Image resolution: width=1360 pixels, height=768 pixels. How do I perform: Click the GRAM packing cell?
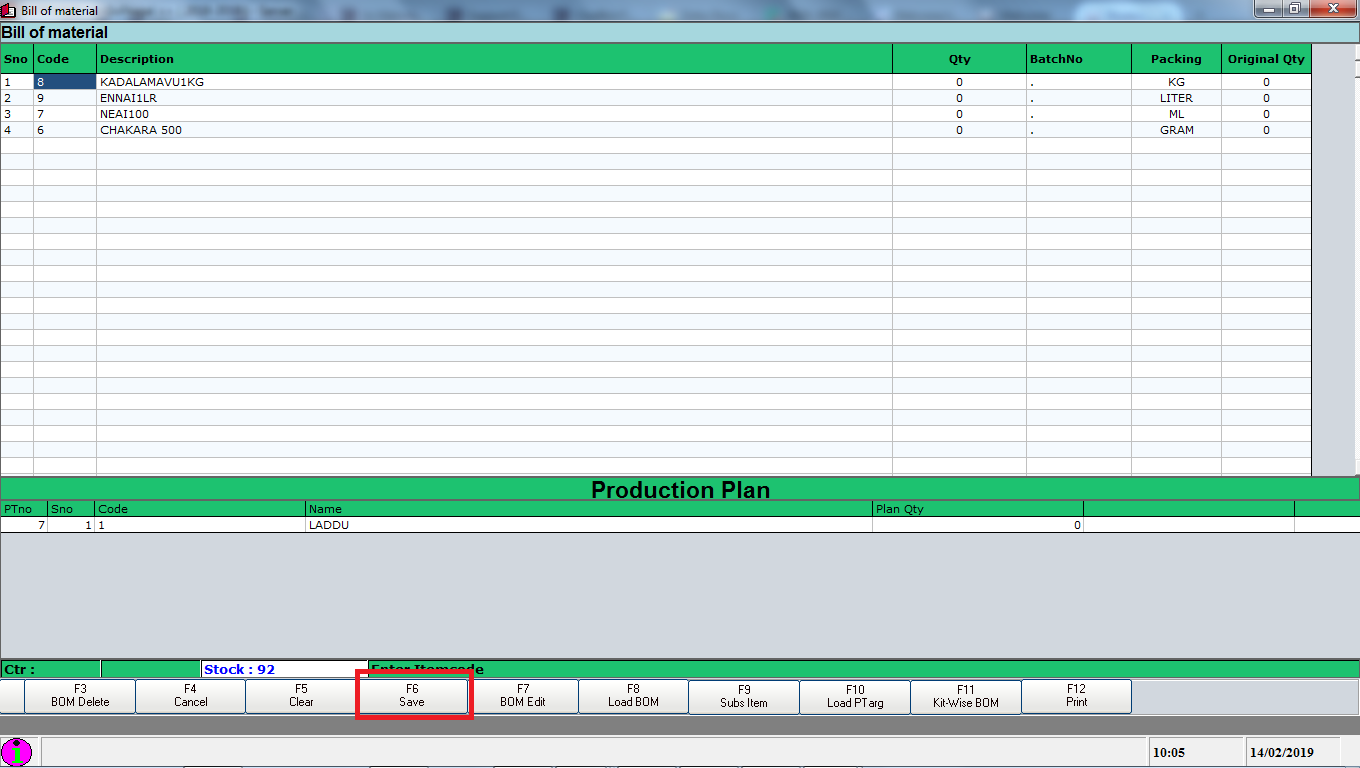pyautogui.click(x=1176, y=130)
